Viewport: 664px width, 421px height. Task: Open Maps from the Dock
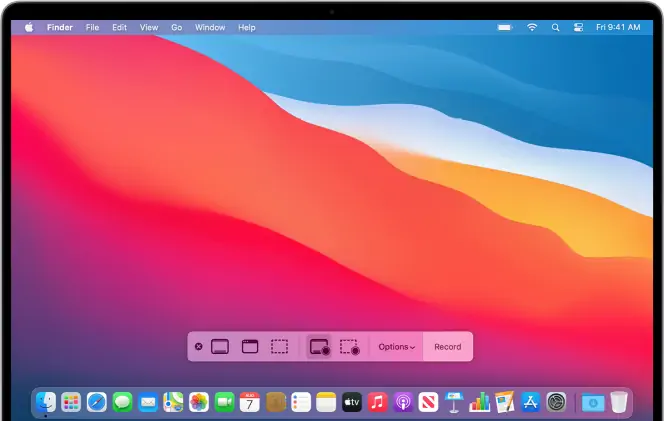coord(173,402)
